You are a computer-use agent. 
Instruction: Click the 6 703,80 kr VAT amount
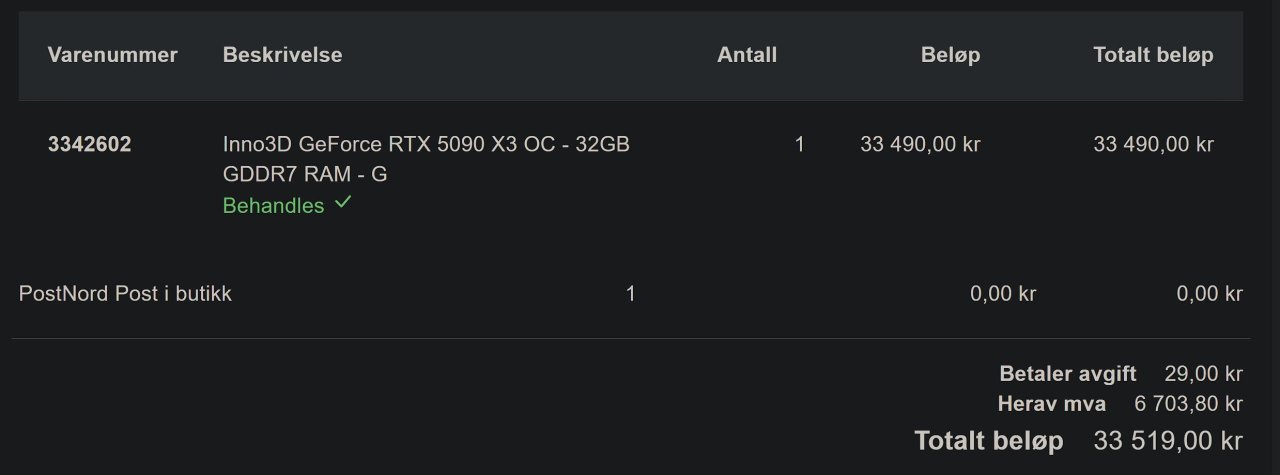pyautogui.click(x=1188, y=404)
